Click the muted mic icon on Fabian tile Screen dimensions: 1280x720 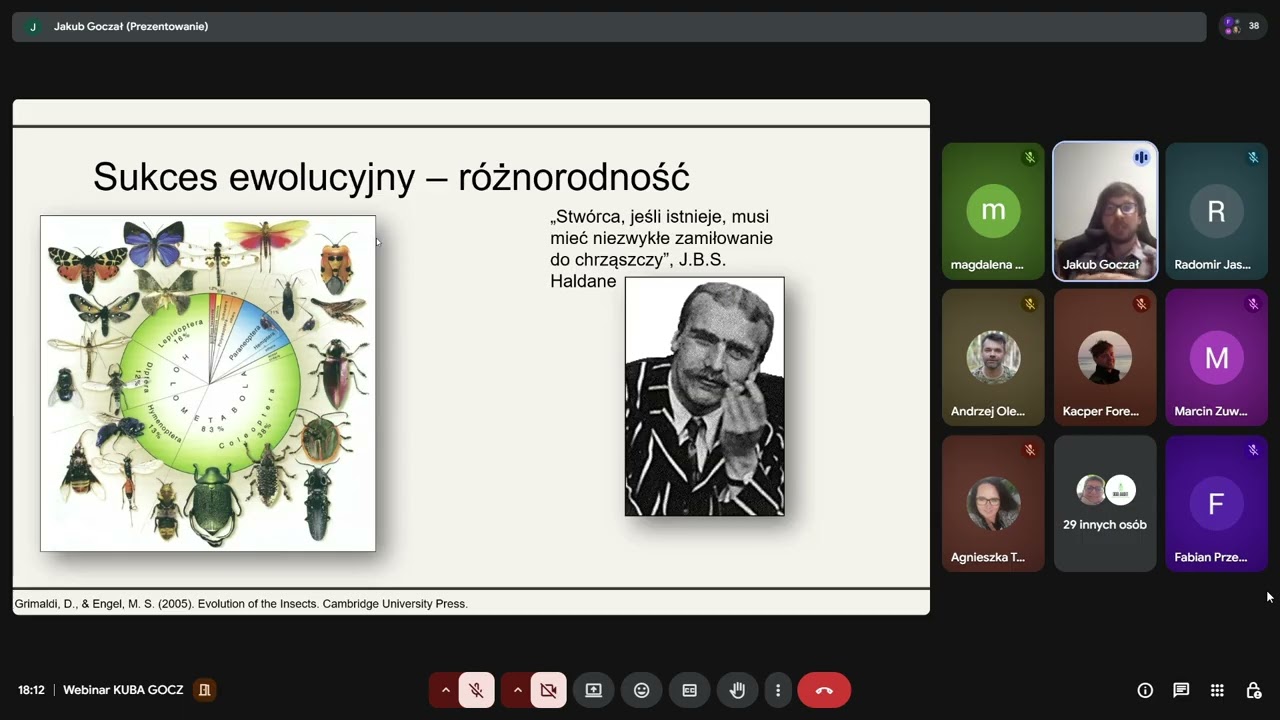point(1252,450)
